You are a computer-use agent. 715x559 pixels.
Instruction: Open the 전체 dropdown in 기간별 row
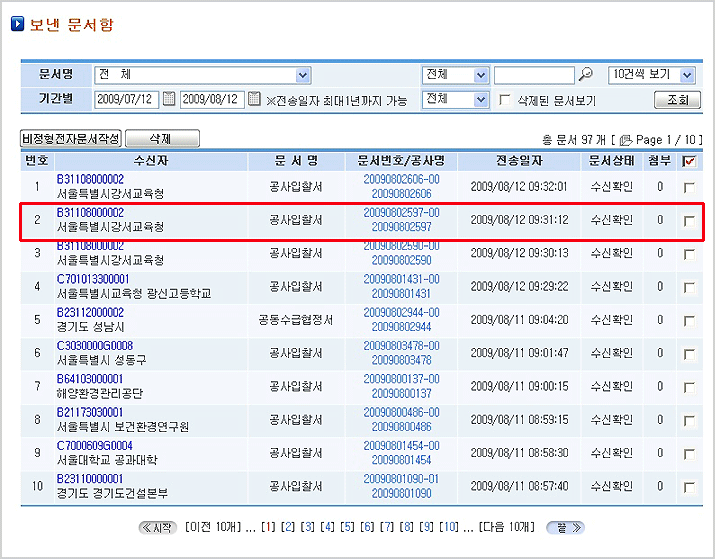tap(480, 99)
